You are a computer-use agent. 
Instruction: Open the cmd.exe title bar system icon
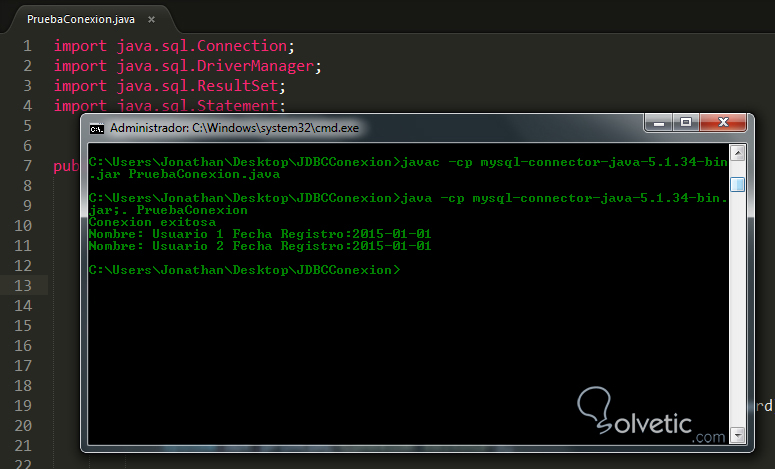[96, 128]
